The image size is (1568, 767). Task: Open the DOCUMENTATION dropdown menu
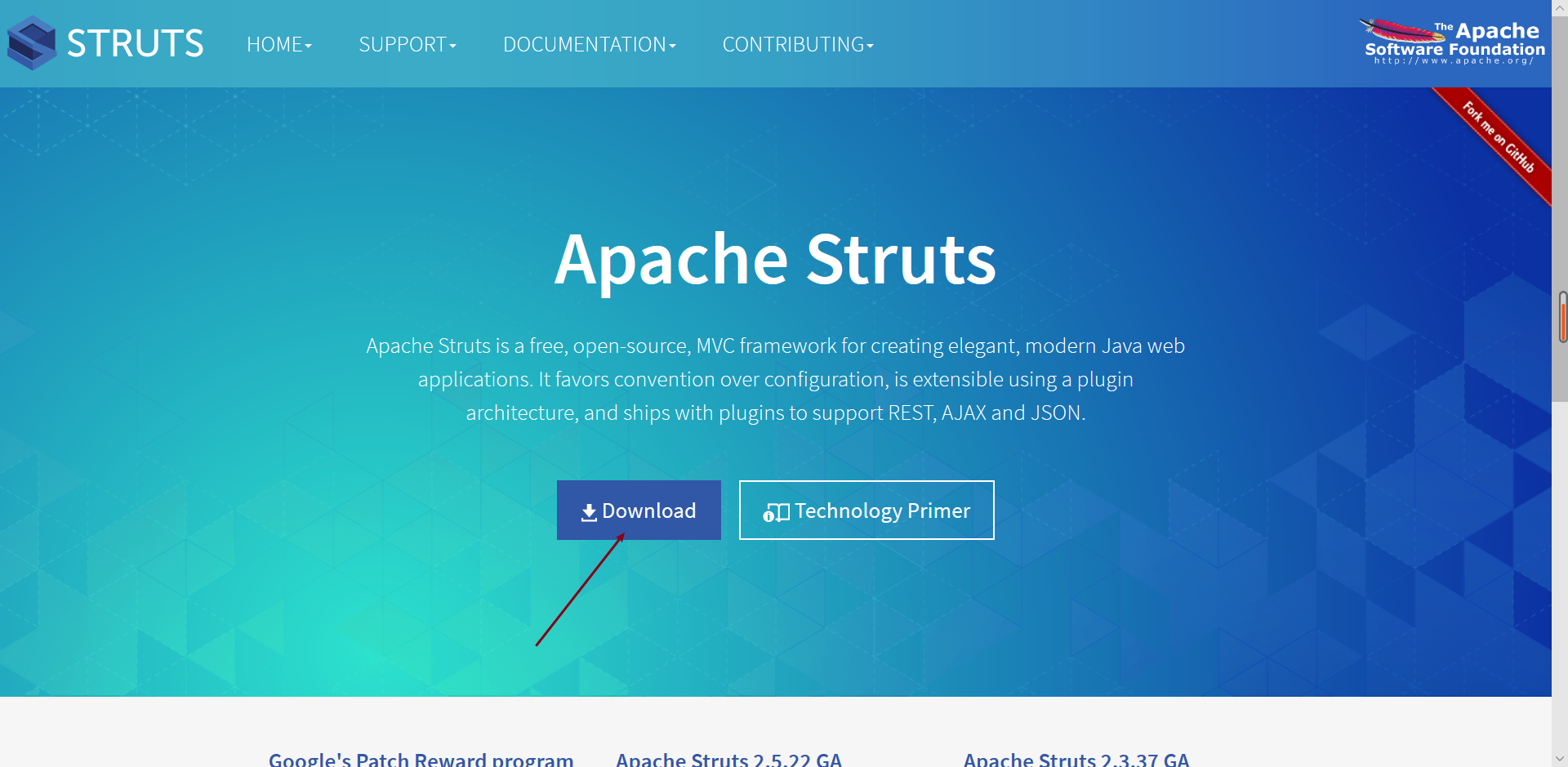click(590, 44)
